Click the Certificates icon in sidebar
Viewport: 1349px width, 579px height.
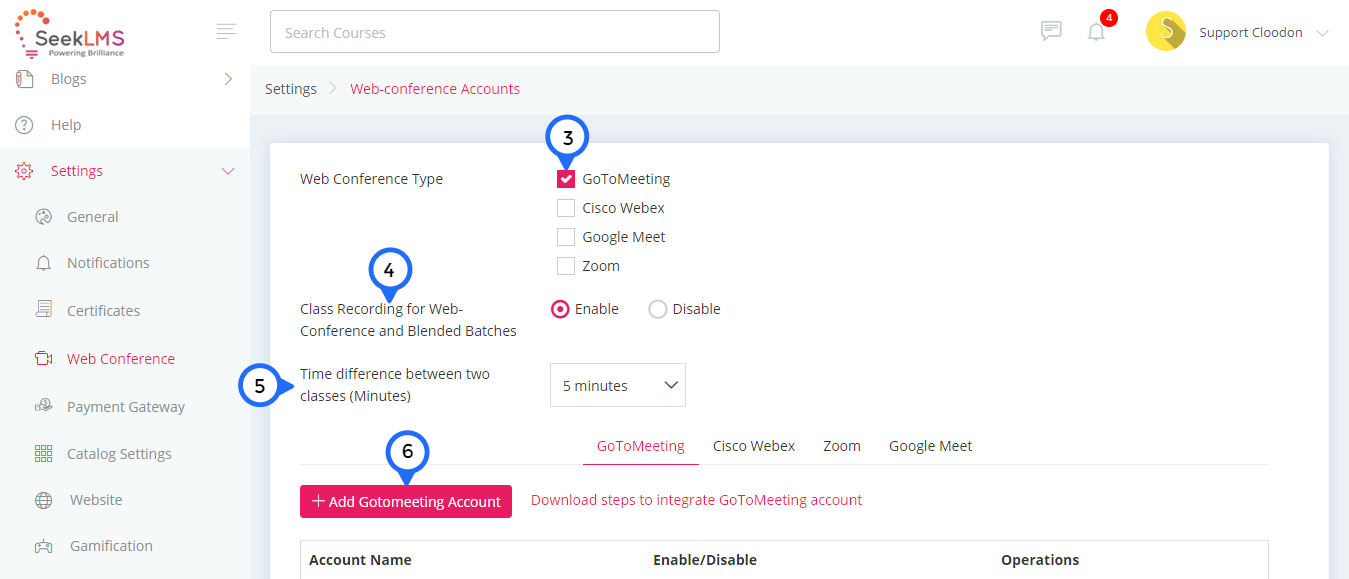tap(43, 310)
